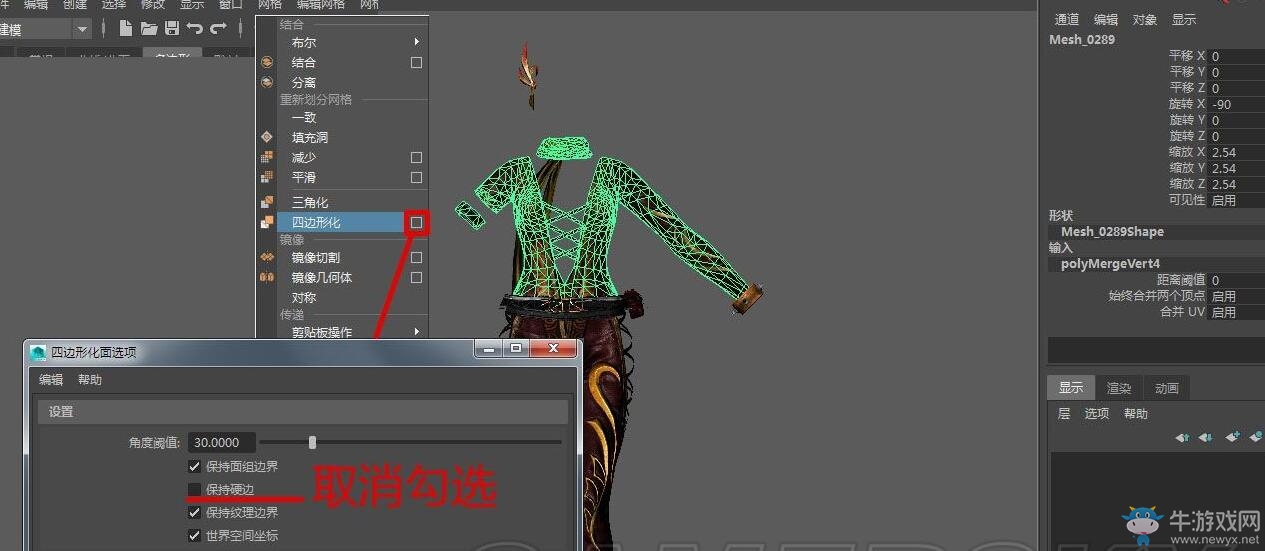The image size is (1265, 551).
Task: Select the Mesh_0289Shape node name
Action: point(1112,231)
